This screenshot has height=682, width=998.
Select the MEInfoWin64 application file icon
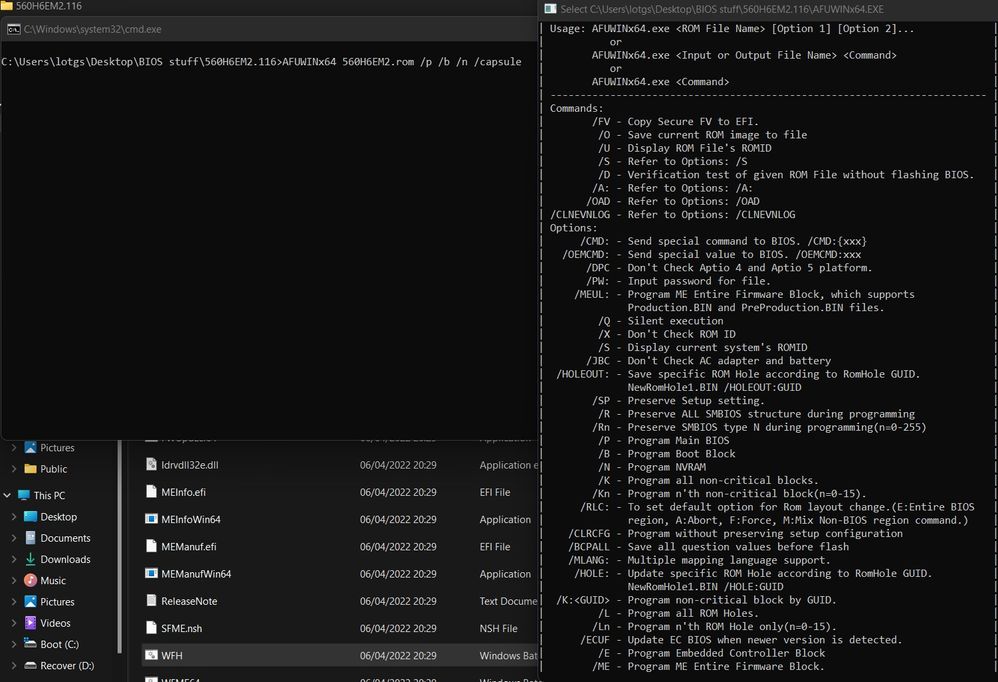(151, 519)
